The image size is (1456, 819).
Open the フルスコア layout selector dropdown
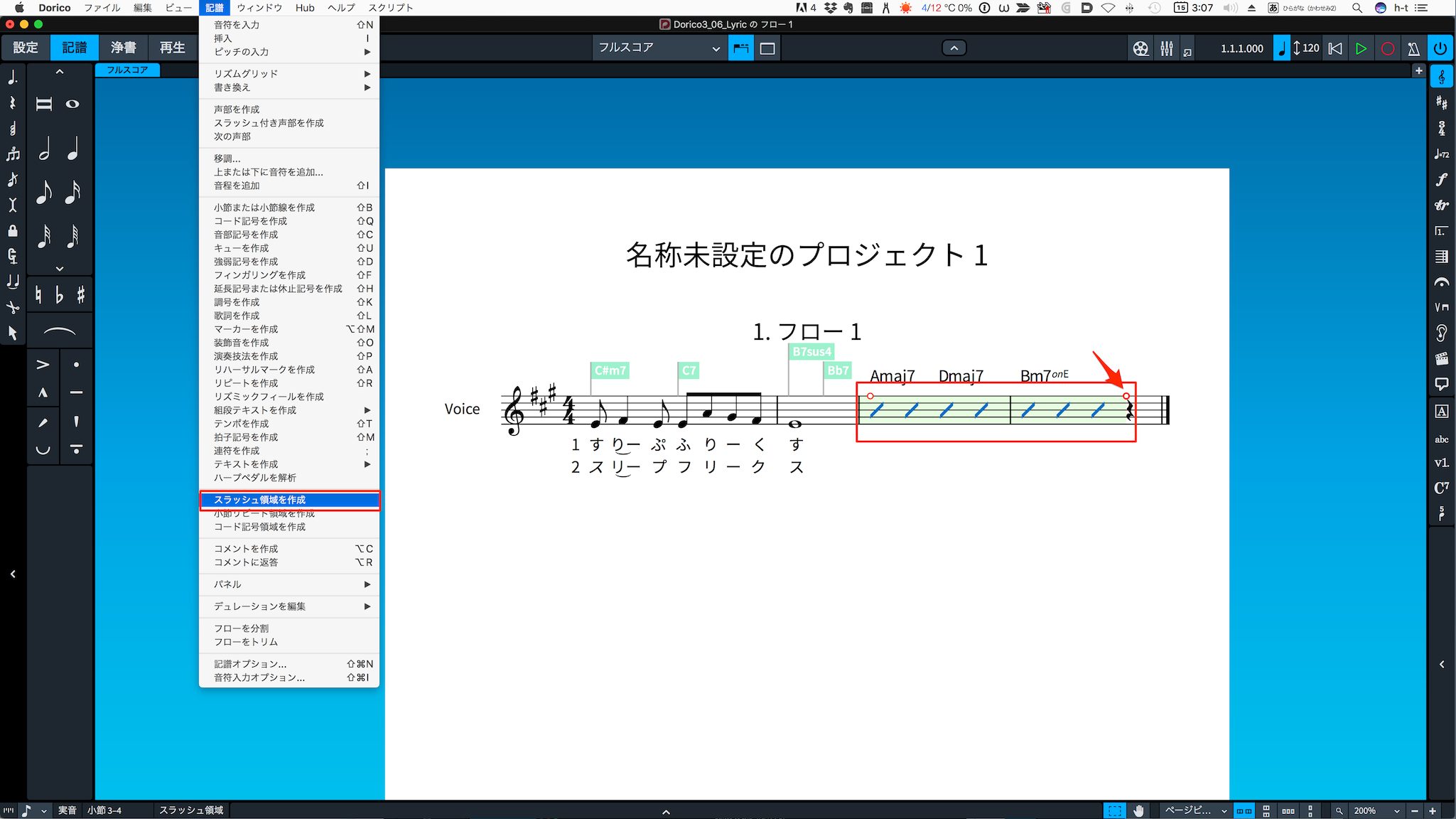(659, 48)
